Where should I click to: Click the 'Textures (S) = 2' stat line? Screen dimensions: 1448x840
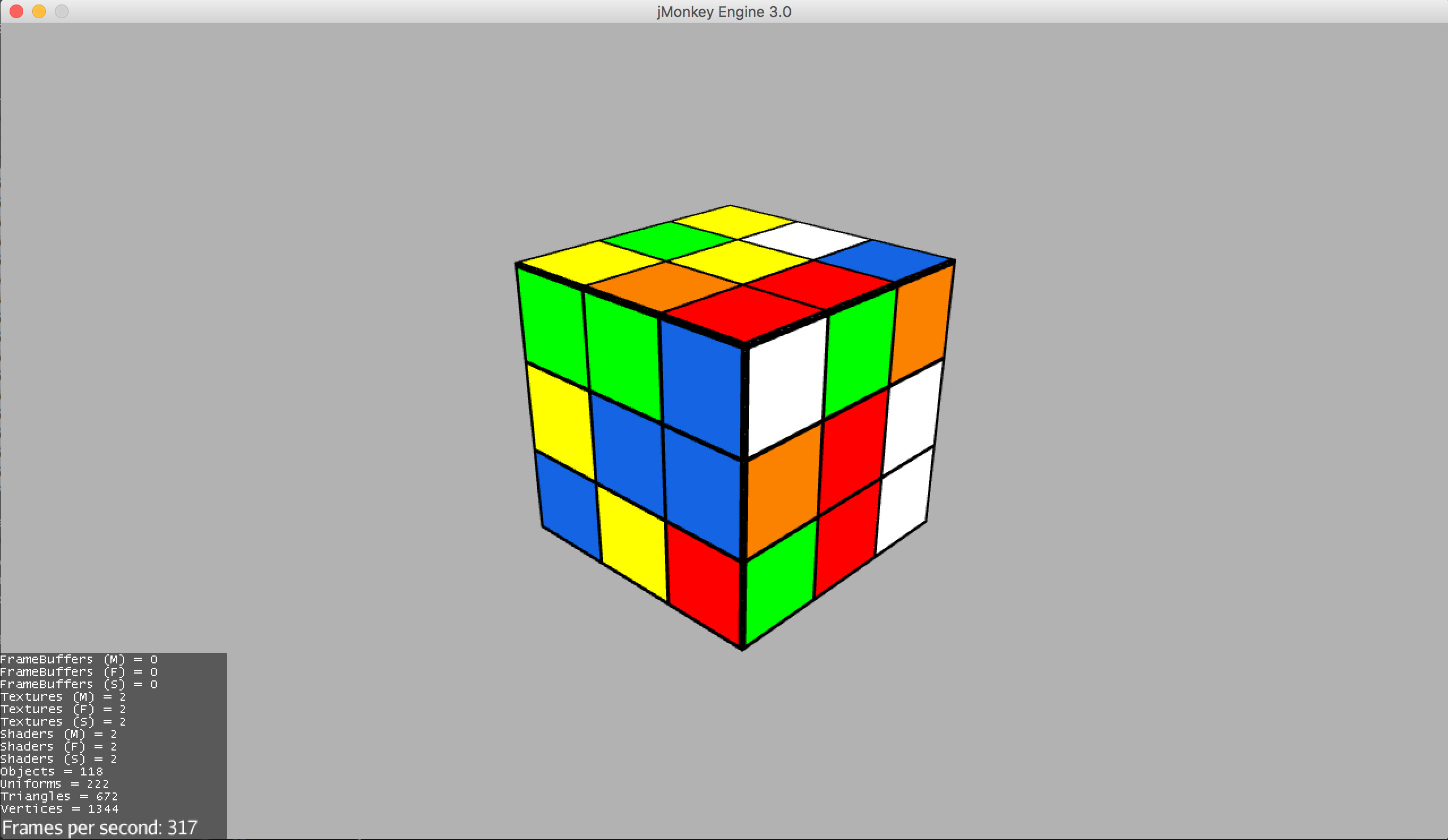click(63, 722)
